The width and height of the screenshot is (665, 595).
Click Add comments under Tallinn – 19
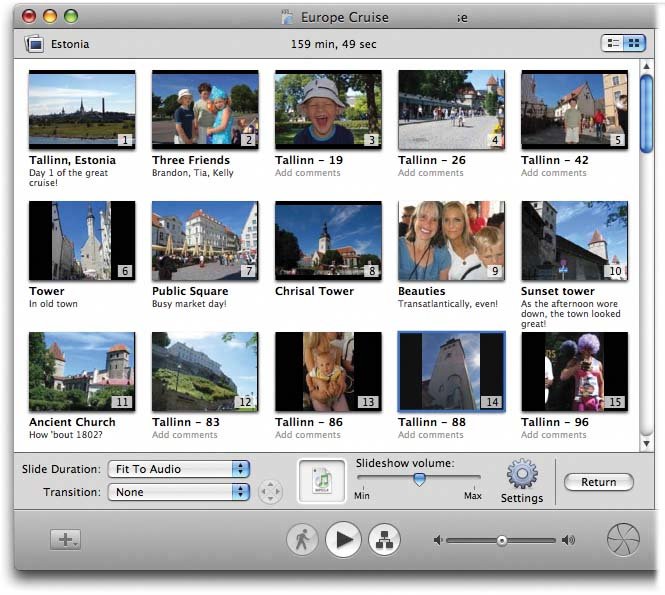308,173
